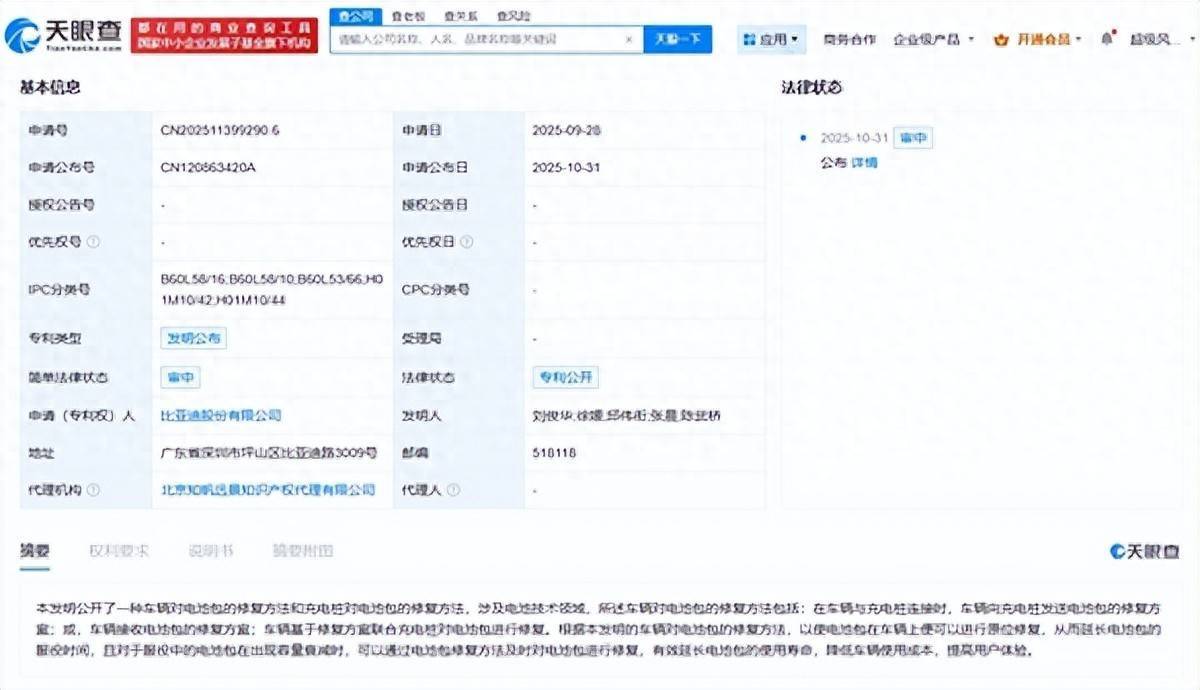Click the info icon beside 代理机构
The height and width of the screenshot is (690, 1200).
click(93, 490)
